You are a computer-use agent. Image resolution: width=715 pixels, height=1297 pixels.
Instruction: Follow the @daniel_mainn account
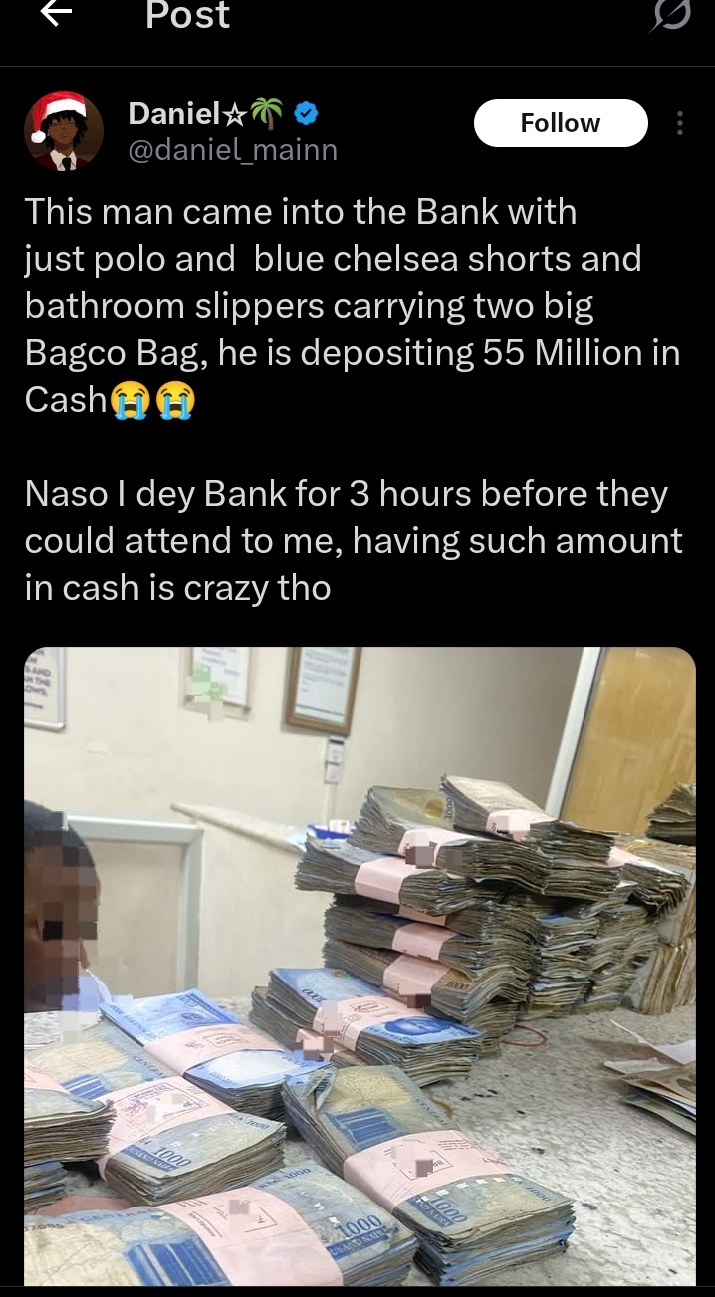click(560, 123)
